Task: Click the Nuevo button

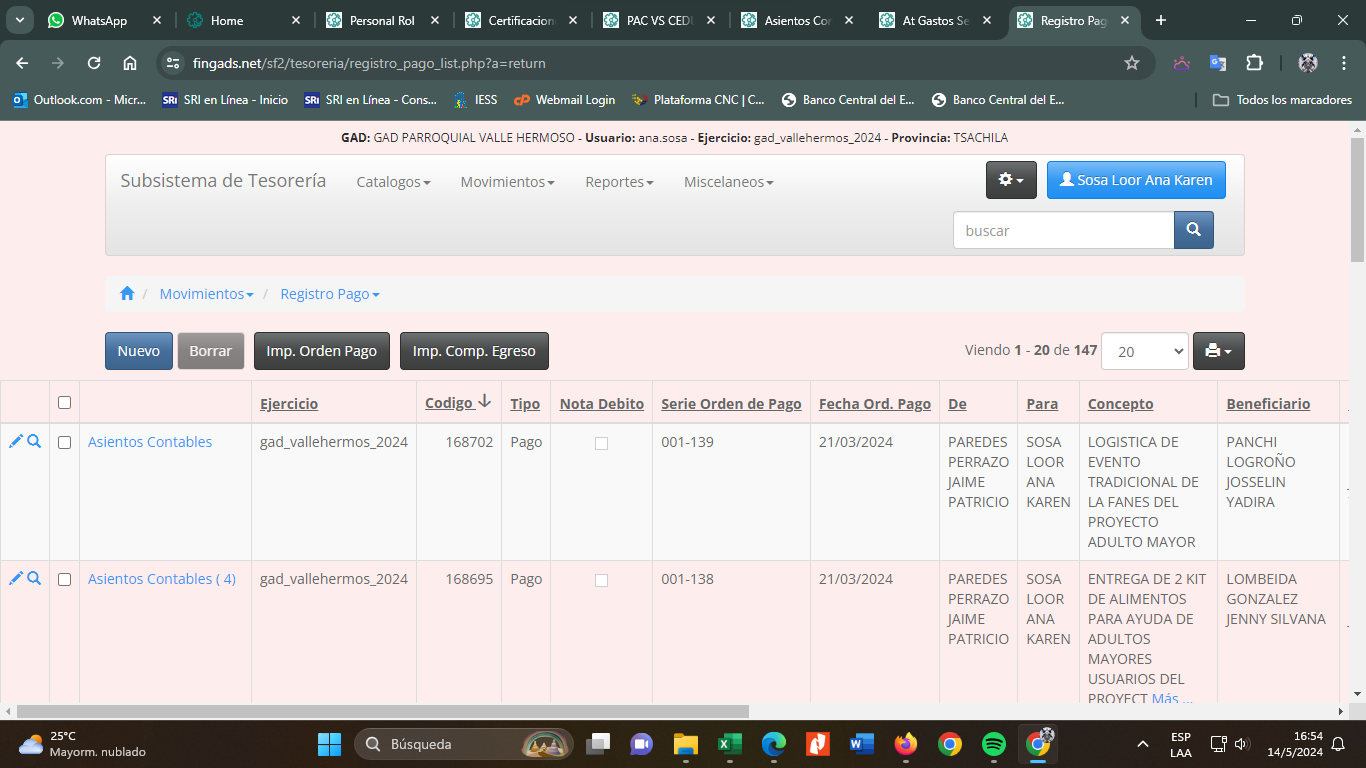Action: tap(139, 351)
